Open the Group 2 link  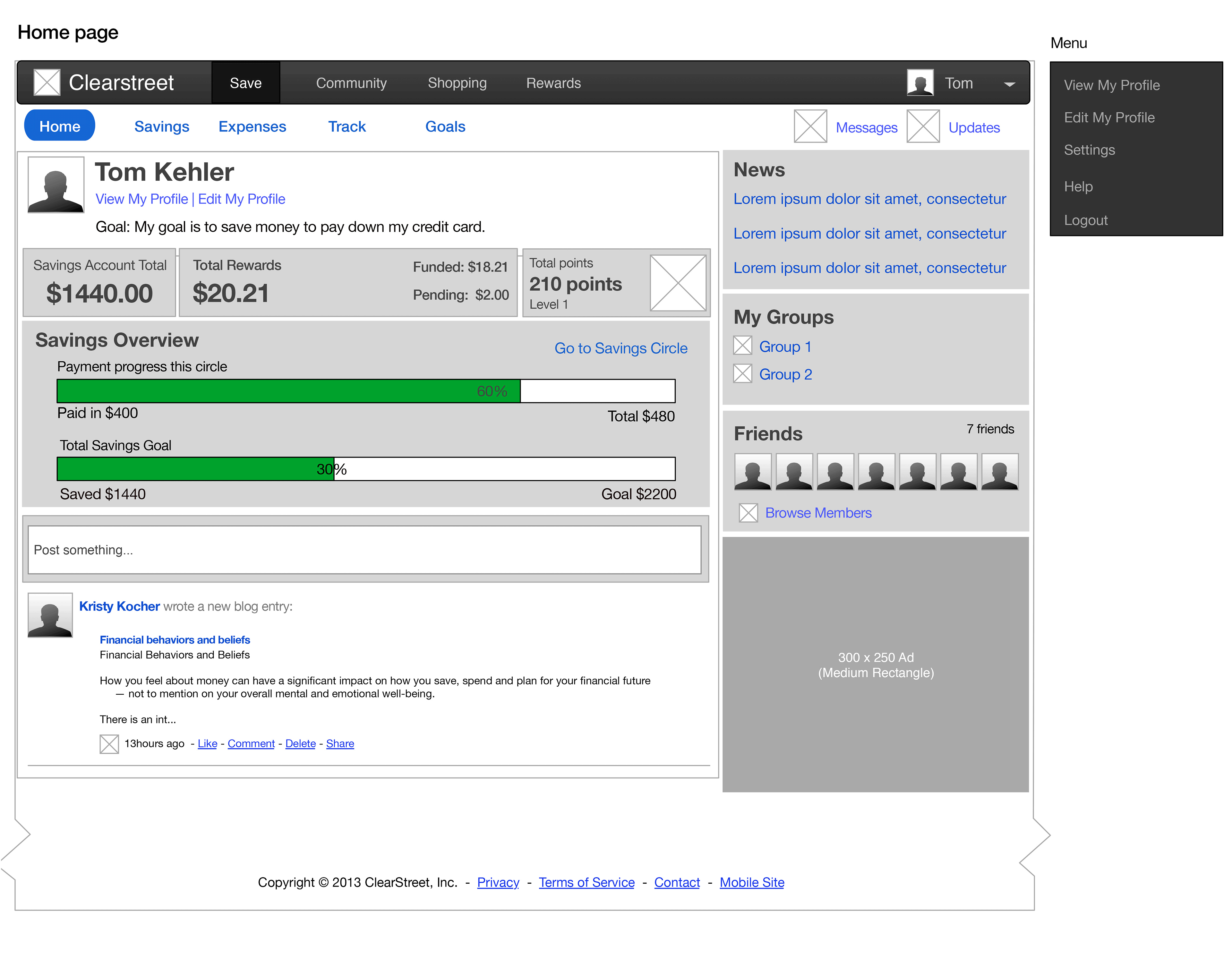coord(786,374)
